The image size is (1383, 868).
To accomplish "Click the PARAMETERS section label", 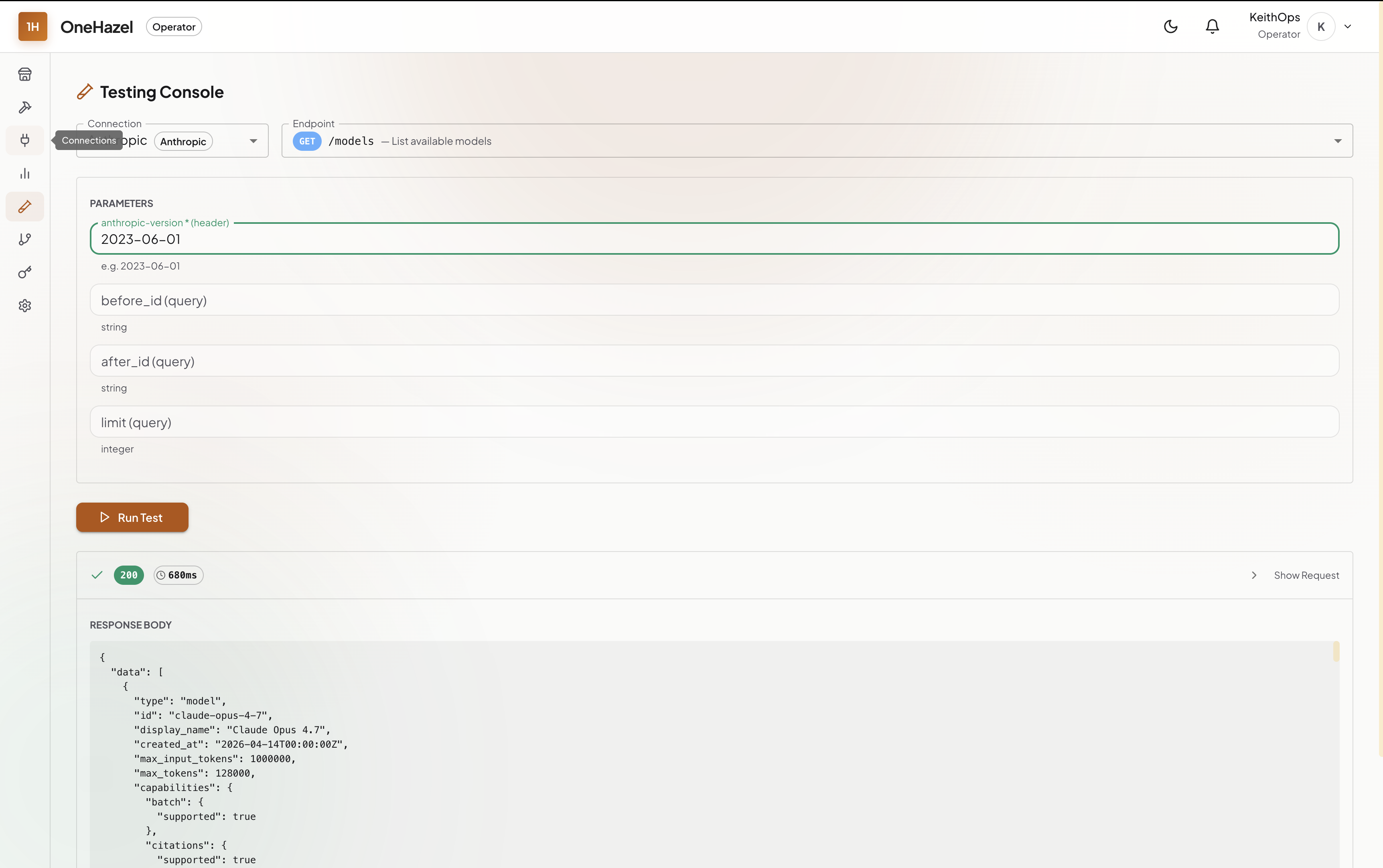I will [x=122, y=204].
